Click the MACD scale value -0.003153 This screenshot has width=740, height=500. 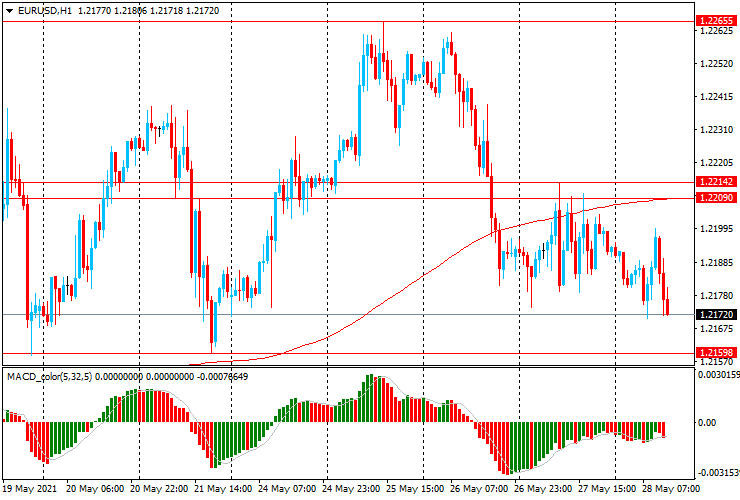click(718, 473)
